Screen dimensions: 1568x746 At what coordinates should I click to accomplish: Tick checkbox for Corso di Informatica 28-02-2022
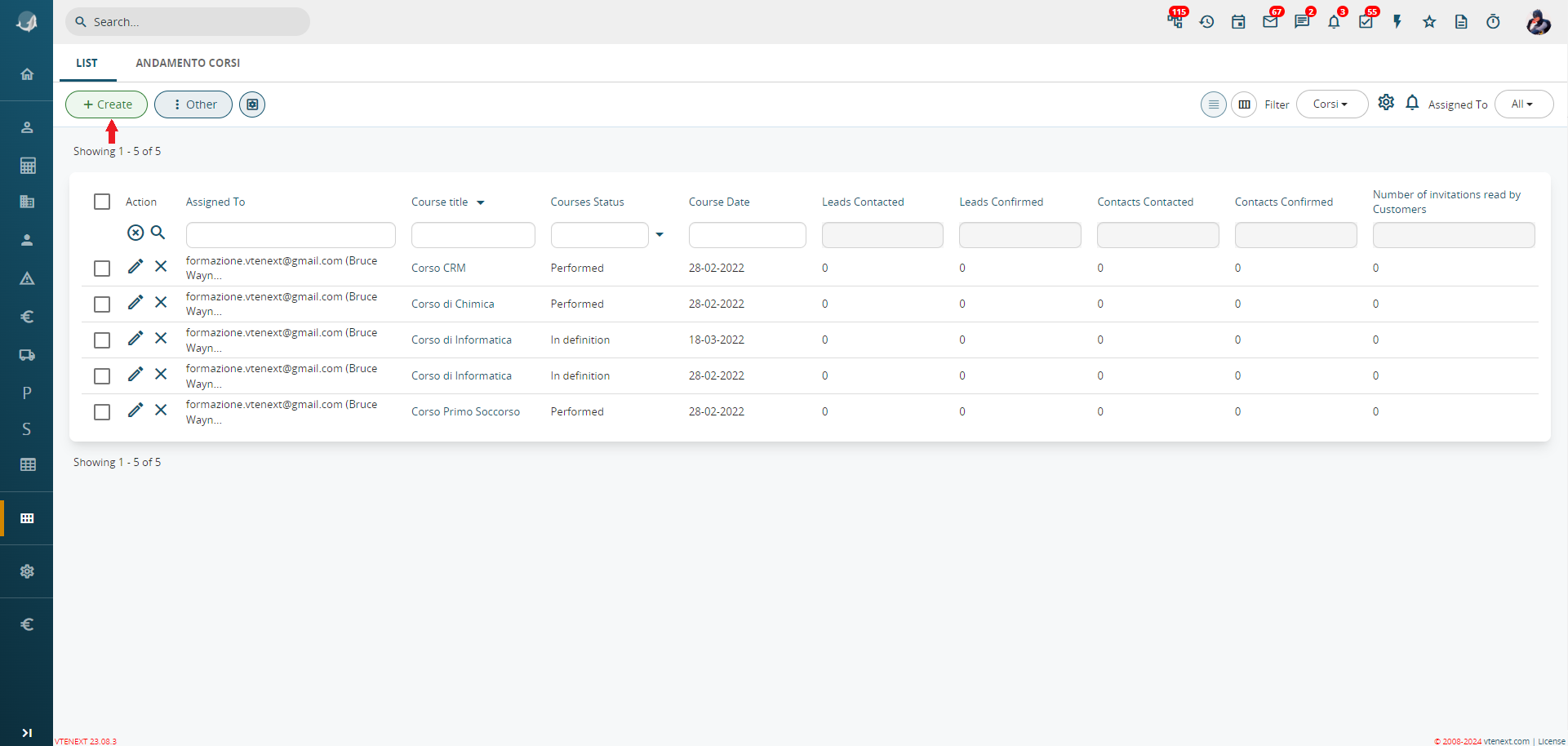pyautogui.click(x=102, y=376)
